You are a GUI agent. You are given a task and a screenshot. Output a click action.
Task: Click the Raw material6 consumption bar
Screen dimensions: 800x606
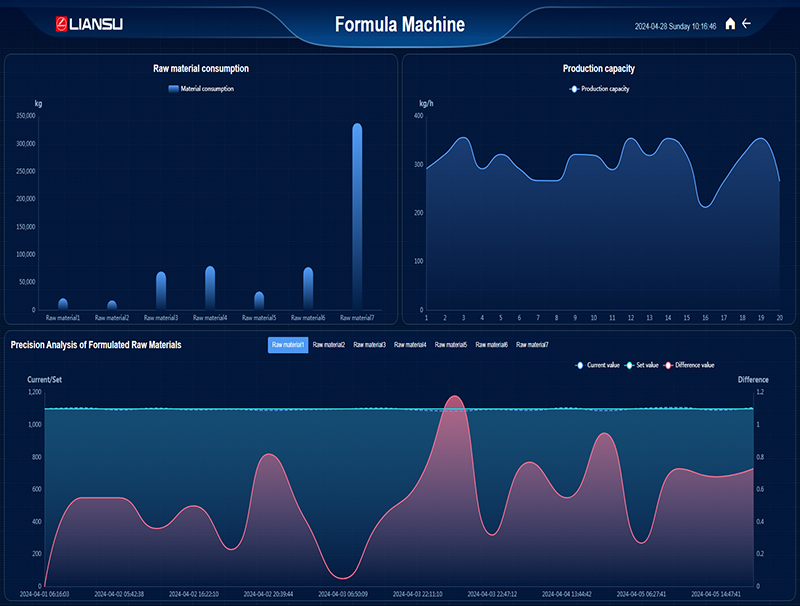click(308, 288)
